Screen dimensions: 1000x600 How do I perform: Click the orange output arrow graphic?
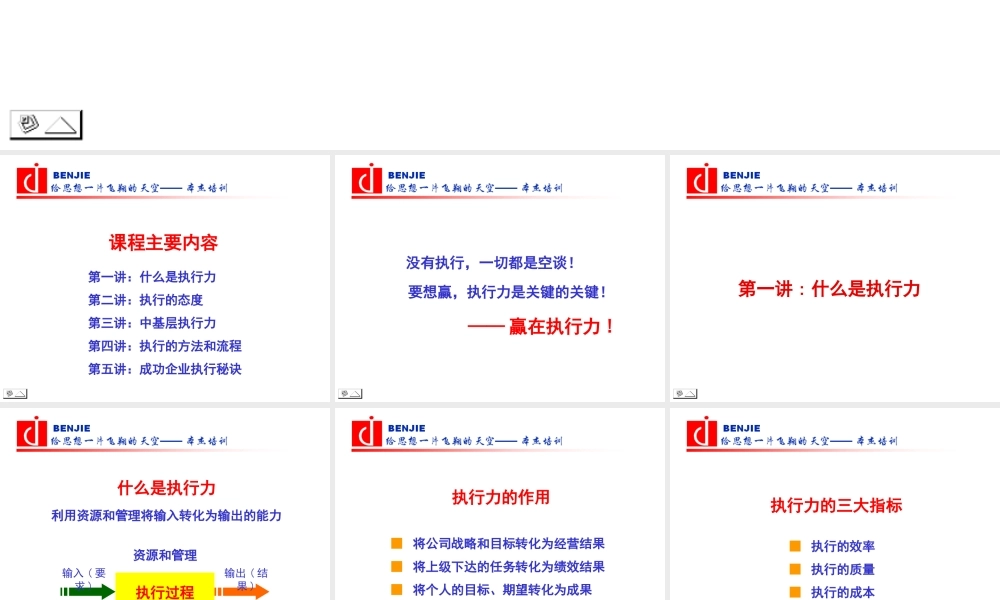coord(242,592)
